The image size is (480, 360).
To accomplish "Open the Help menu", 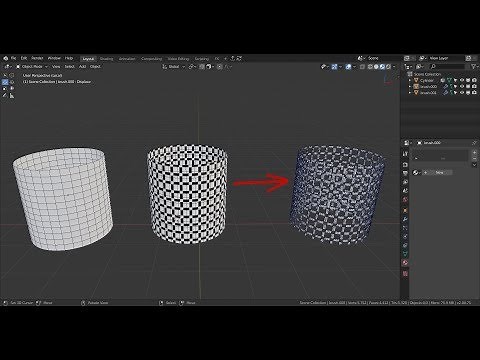I will [69, 58].
